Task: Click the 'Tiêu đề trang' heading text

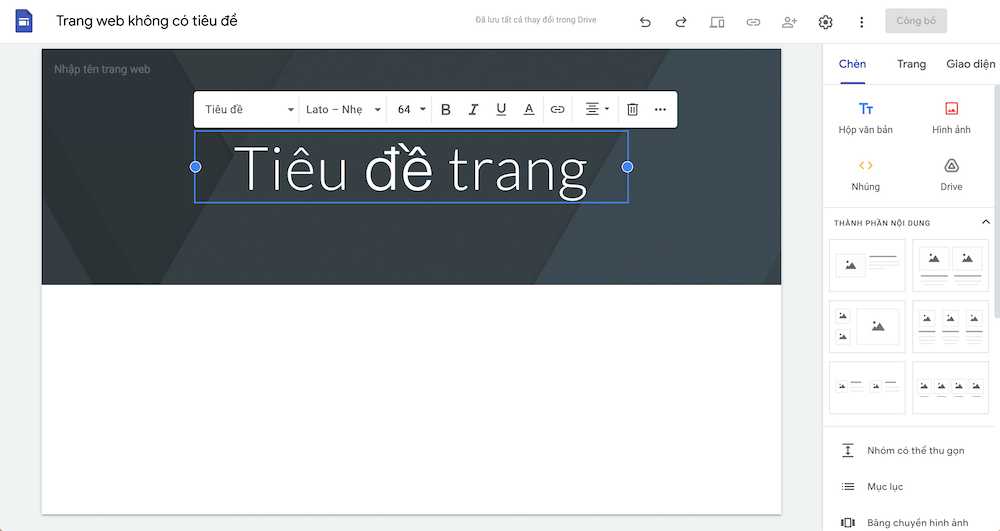Action: coord(411,170)
